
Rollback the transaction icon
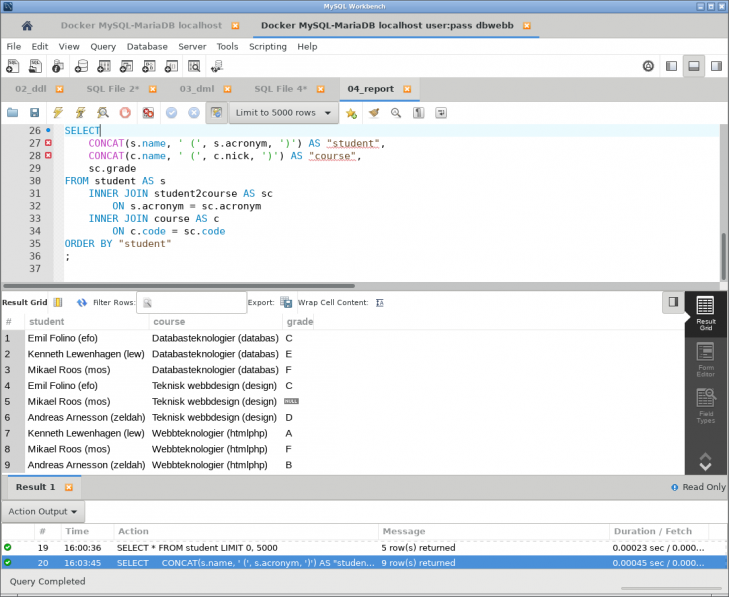194,113
